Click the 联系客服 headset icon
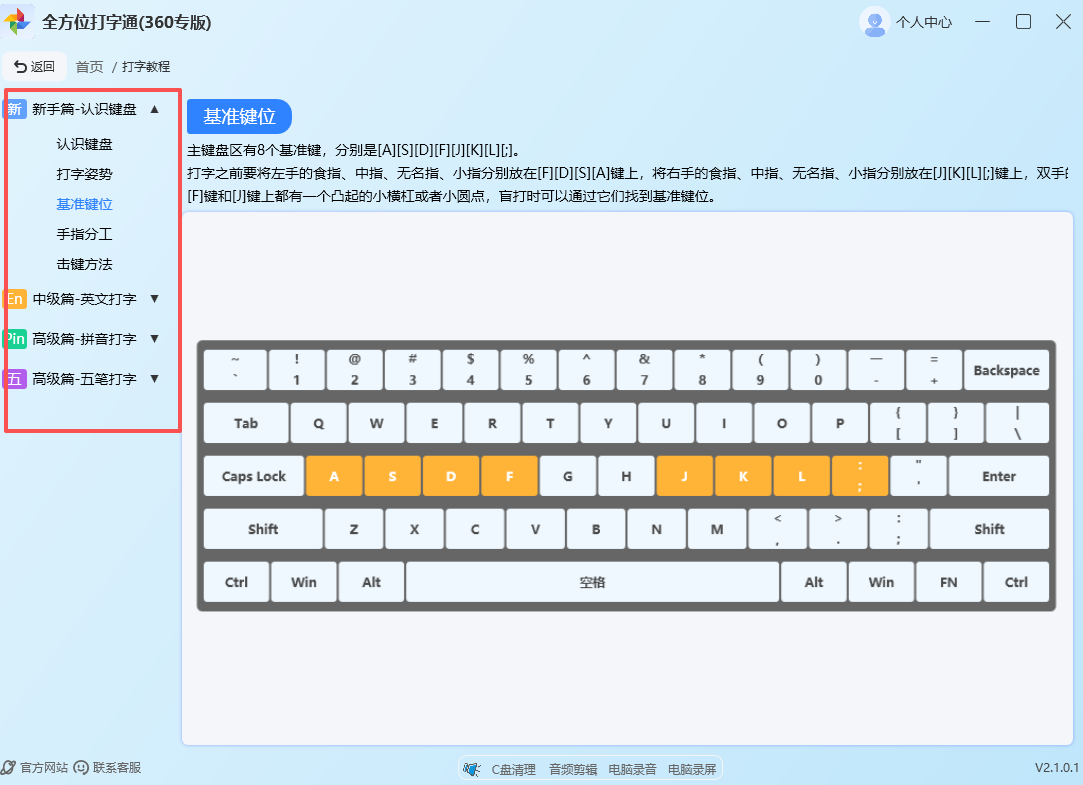The height and width of the screenshot is (785, 1083). (80, 767)
